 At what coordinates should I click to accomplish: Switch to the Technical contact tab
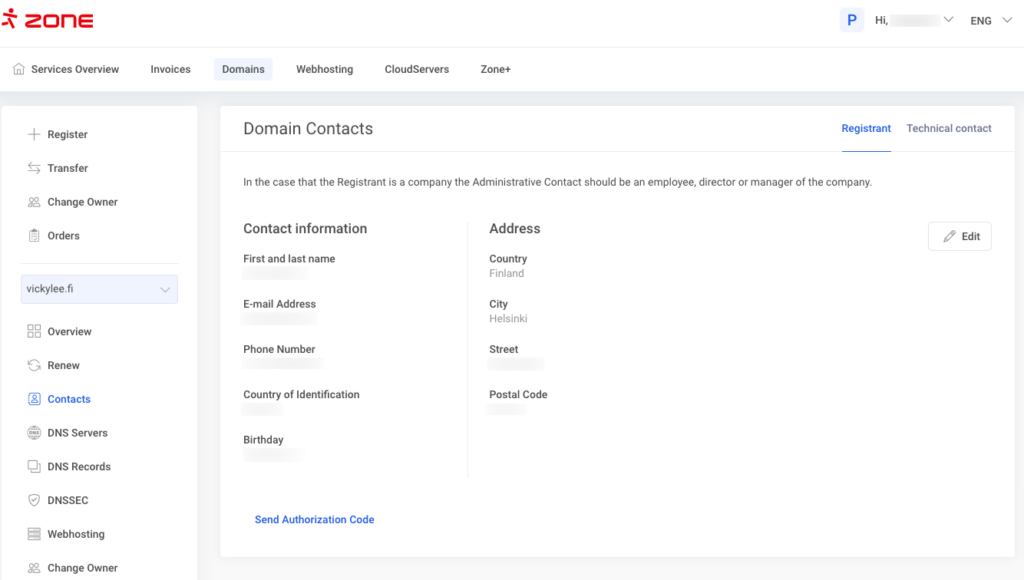pyautogui.click(x=948, y=128)
